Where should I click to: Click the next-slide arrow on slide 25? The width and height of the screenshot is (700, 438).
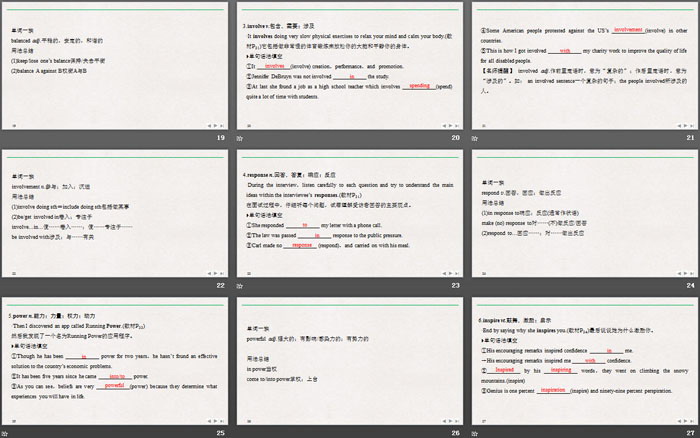[216, 421]
